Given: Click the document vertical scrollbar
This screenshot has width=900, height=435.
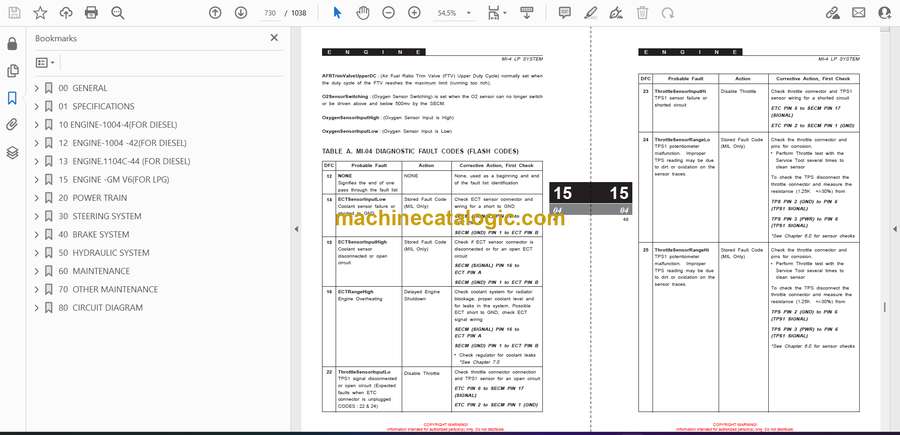Looking at the screenshot, I should (x=884, y=308).
